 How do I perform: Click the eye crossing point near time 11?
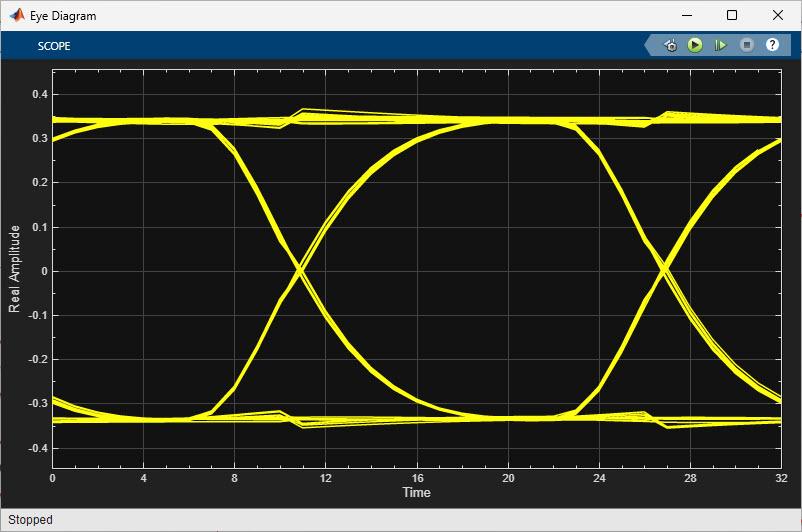coord(300,271)
